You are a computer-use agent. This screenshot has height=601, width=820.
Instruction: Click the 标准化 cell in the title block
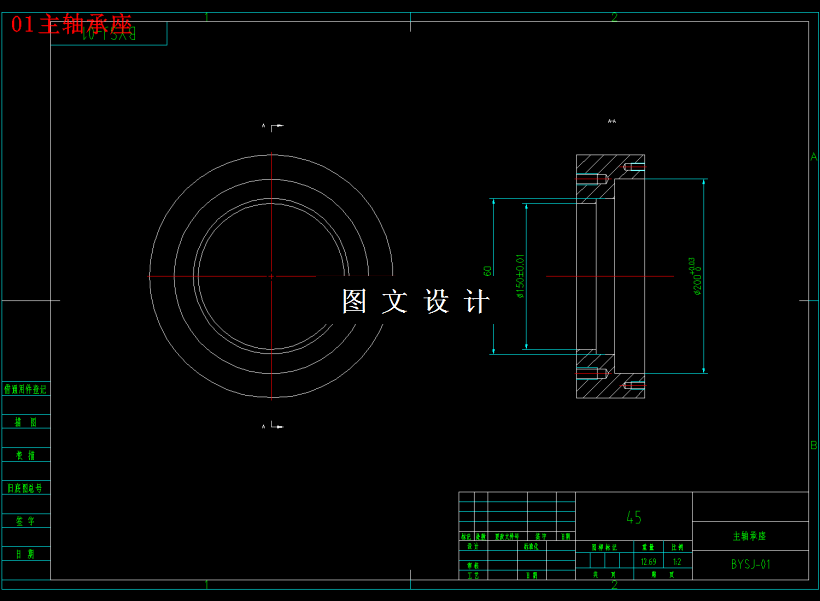531,546
